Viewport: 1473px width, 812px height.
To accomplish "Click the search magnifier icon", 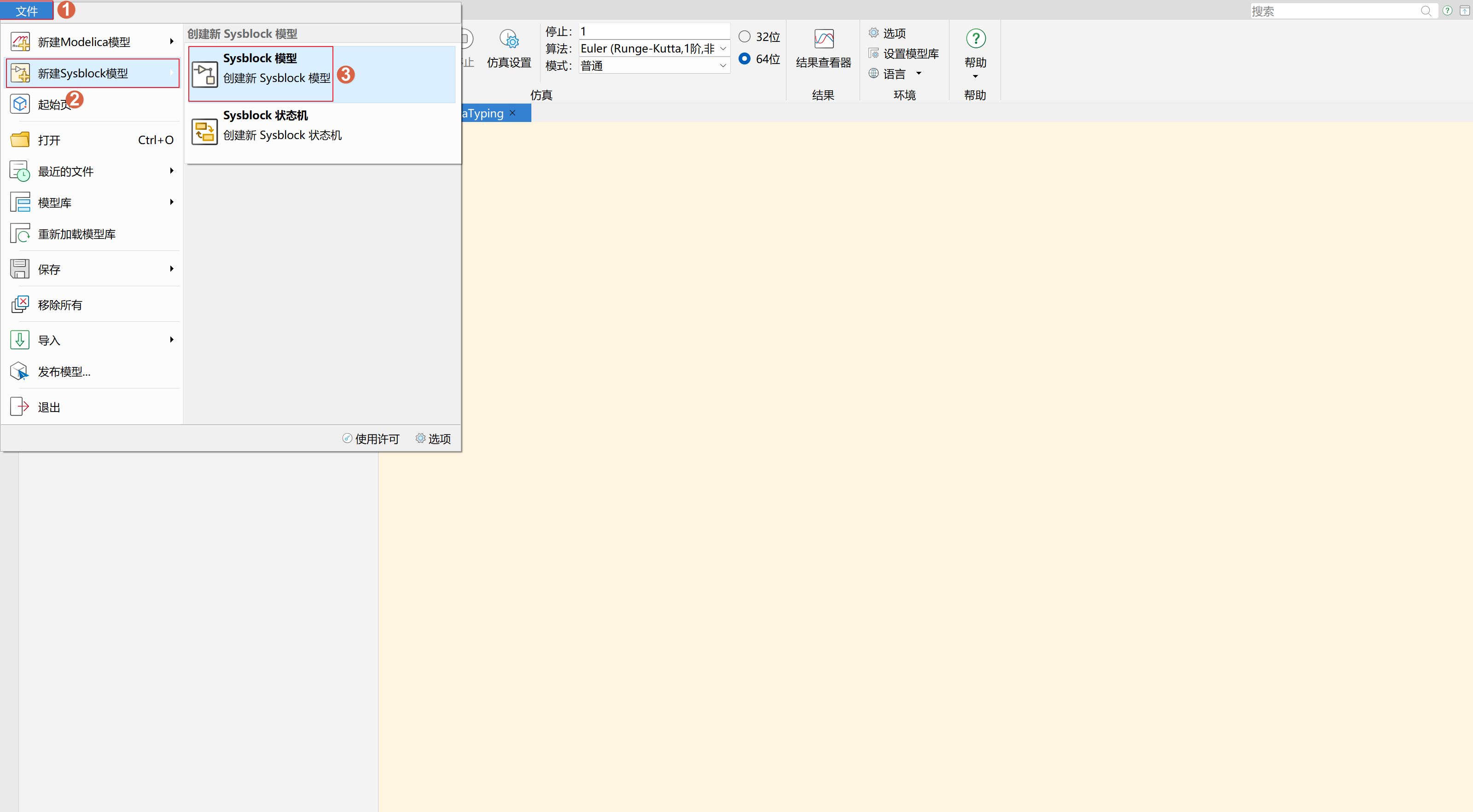I will (1426, 11).
